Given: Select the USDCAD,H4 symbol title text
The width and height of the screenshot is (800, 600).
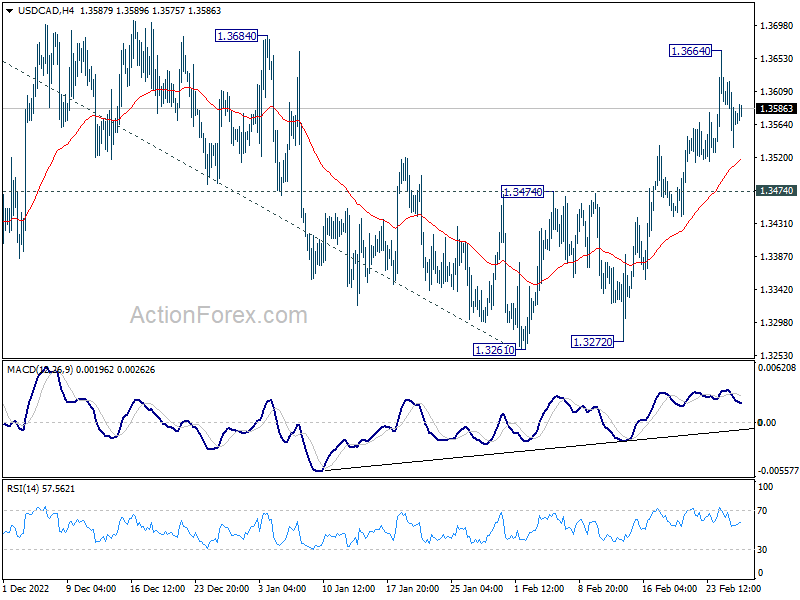Looking at the screenshot, I should pyautogui.click(x=46, y=11).
